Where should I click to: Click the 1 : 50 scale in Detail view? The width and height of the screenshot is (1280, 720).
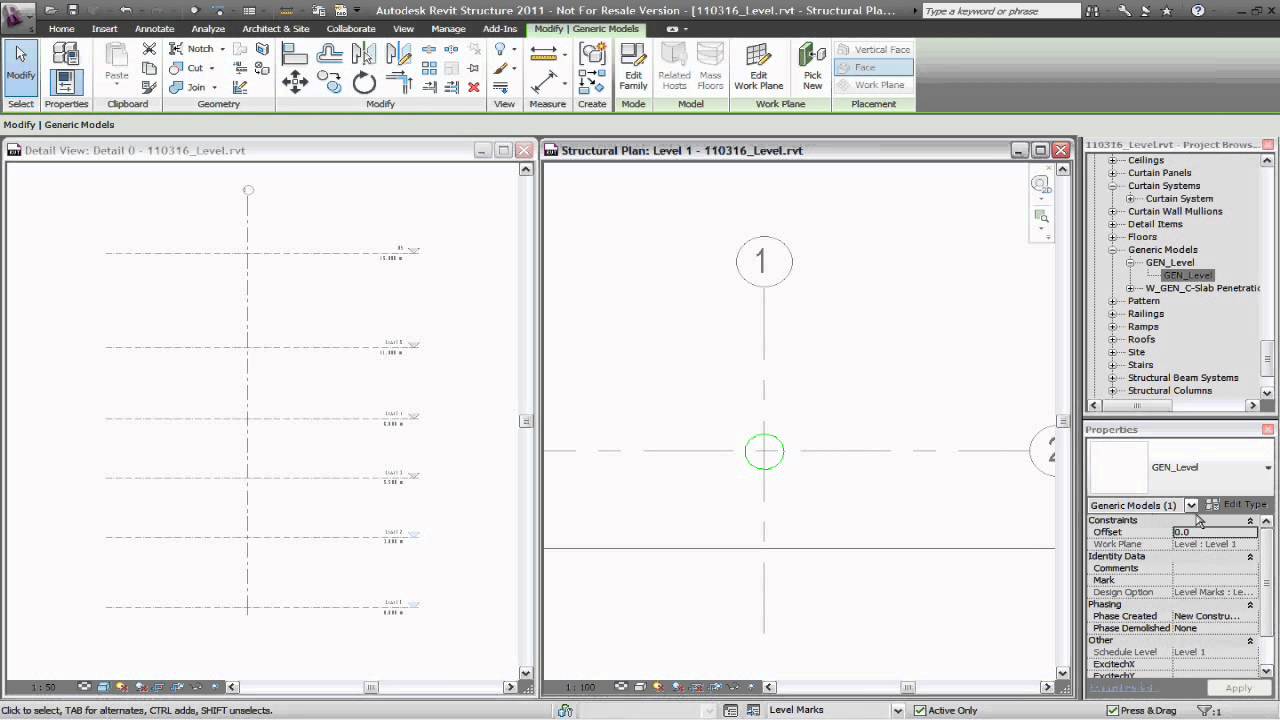tap(43, 687)
